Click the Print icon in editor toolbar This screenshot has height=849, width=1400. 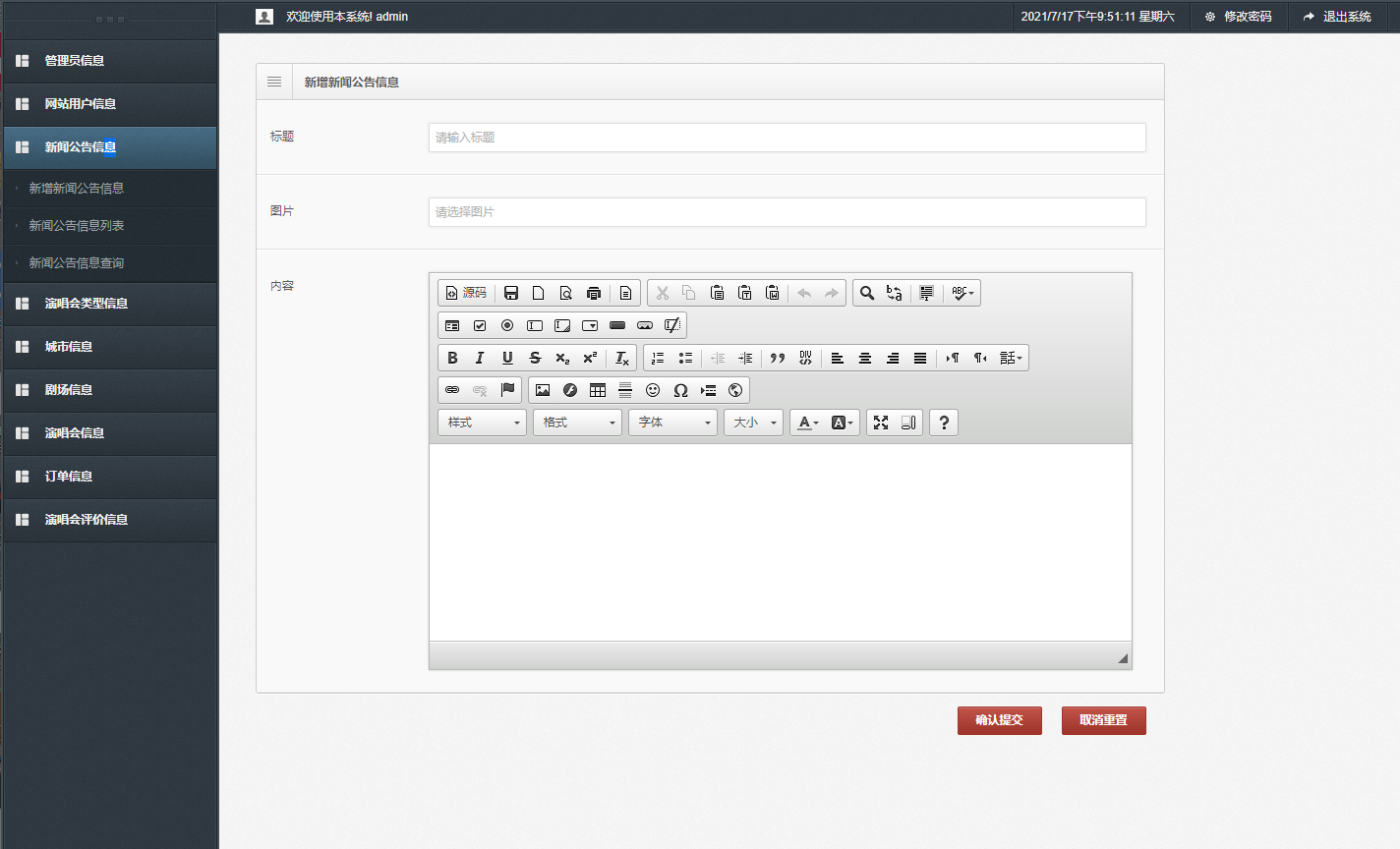tap(594, 293)
